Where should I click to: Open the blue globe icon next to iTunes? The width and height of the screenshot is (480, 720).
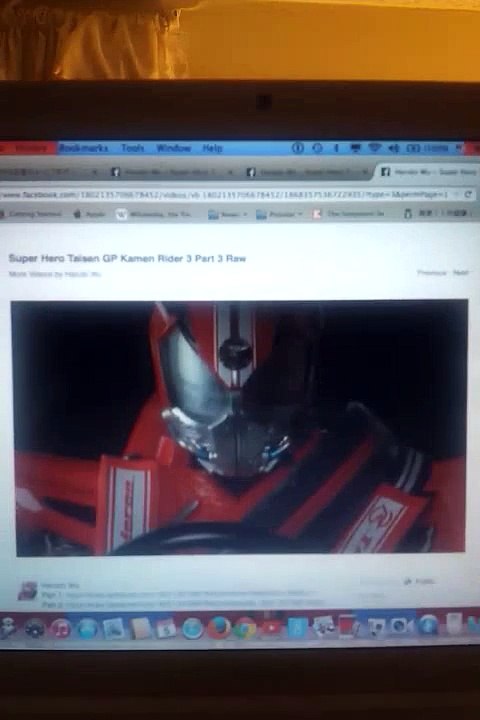(x=87, y=628)
